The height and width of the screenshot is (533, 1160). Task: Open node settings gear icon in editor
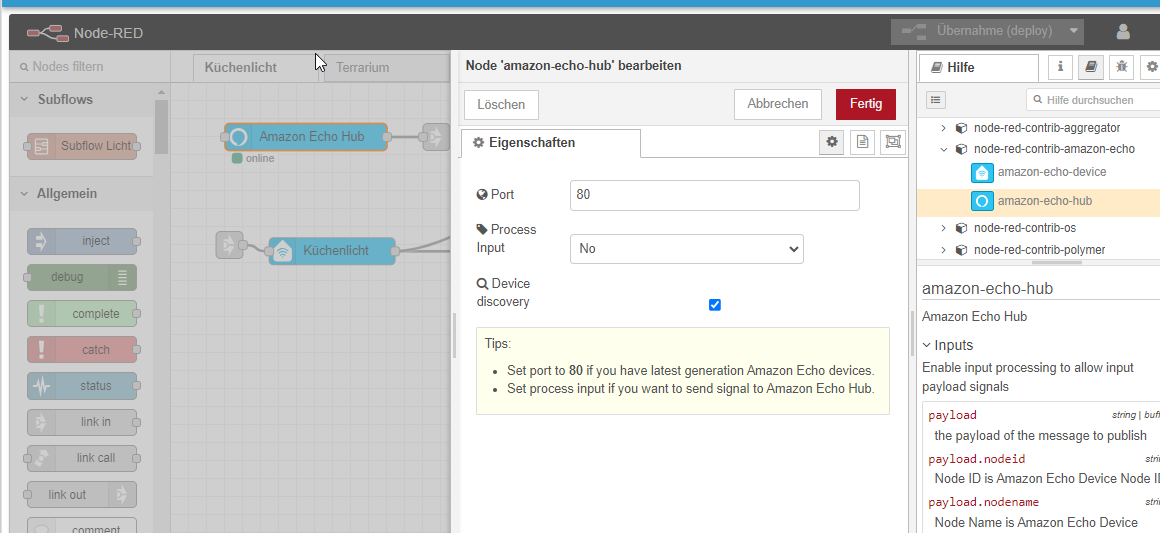point(832,141)
